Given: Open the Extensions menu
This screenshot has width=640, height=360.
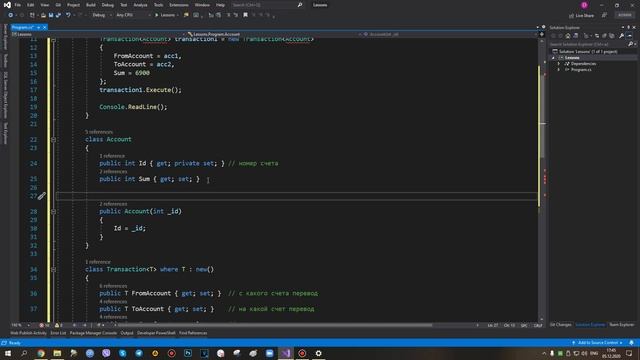Looking at the screenshot, I should [179, 5].
